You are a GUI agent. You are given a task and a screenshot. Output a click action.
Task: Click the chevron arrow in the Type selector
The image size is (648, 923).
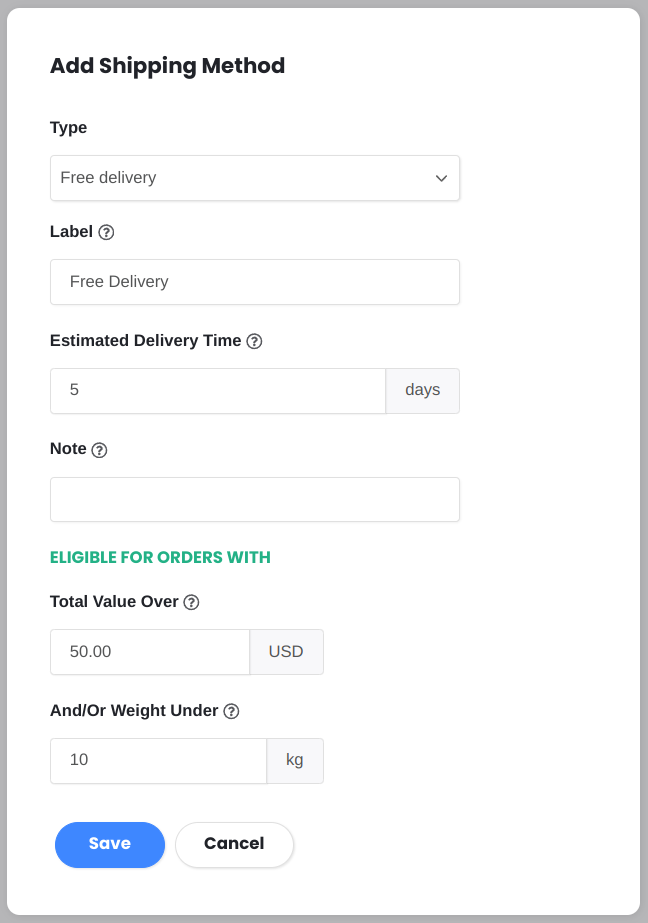point(441,178)
